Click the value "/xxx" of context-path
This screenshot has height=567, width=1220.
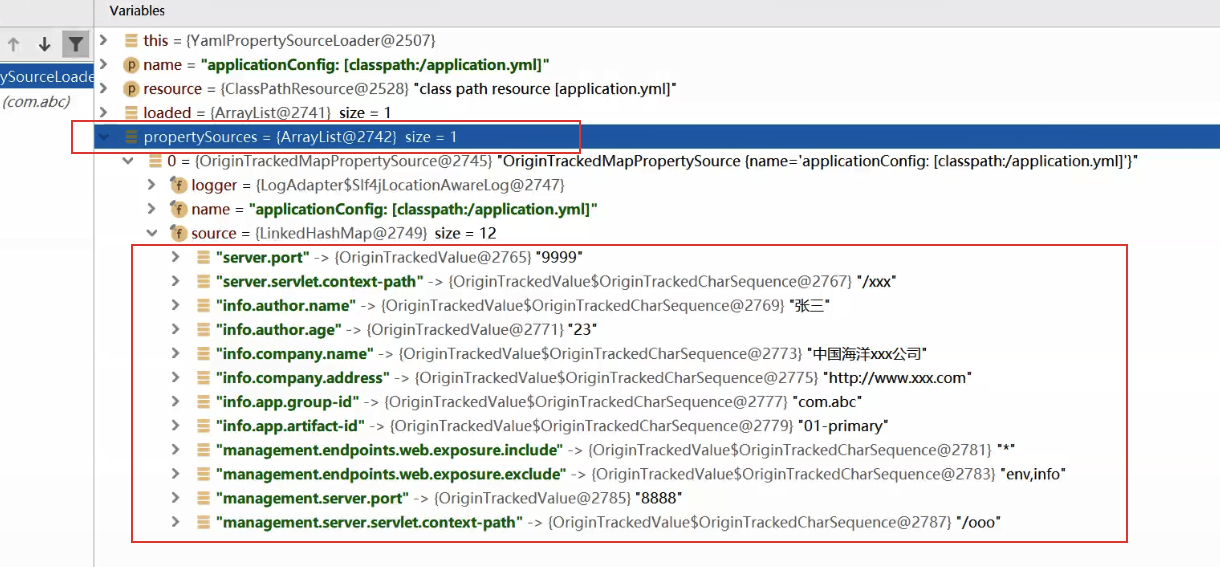875,281
